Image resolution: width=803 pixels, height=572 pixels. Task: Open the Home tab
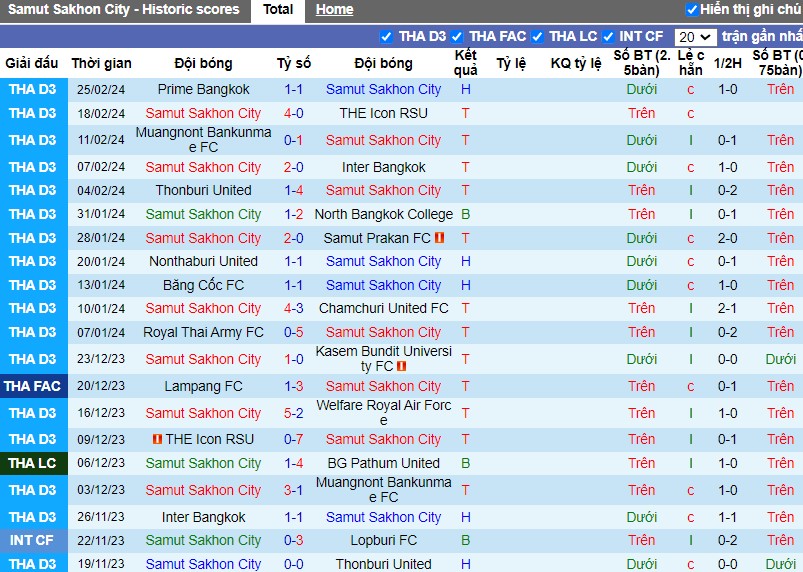pos(334,10)
